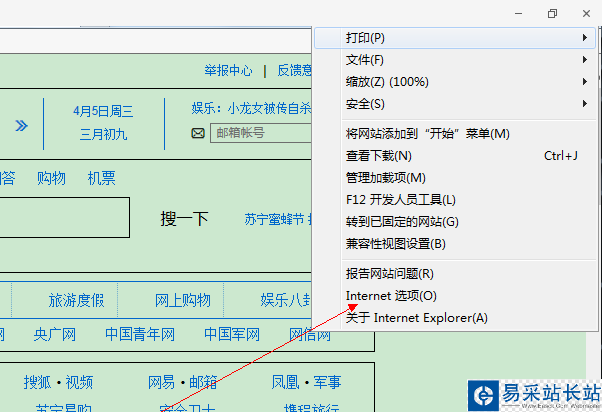Focus the 邮箱帐号 input field

tap(261, 133)
